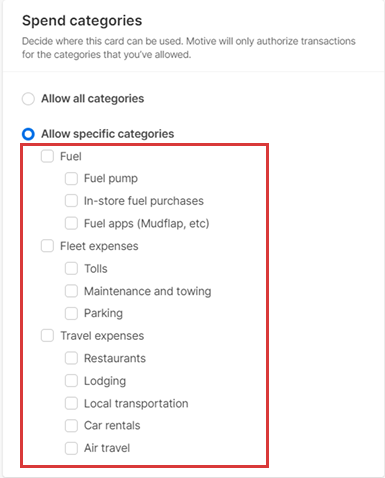Toggle the Travel expenses checkbox
385x478 pixels.
click(47, 336)
